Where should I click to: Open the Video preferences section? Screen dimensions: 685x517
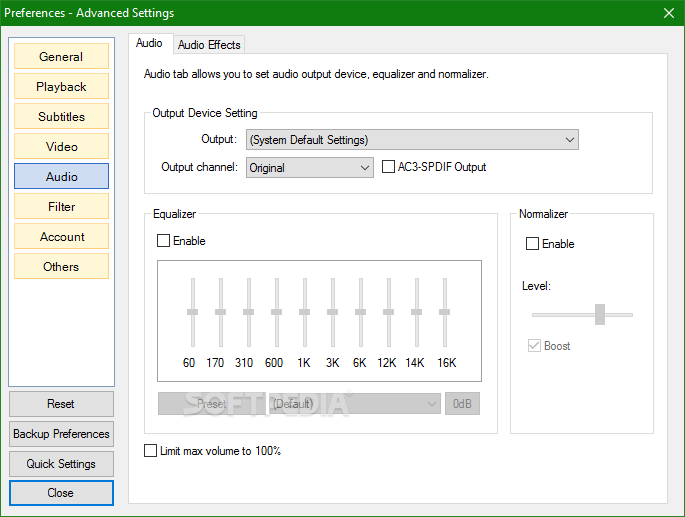click(61, 146)
